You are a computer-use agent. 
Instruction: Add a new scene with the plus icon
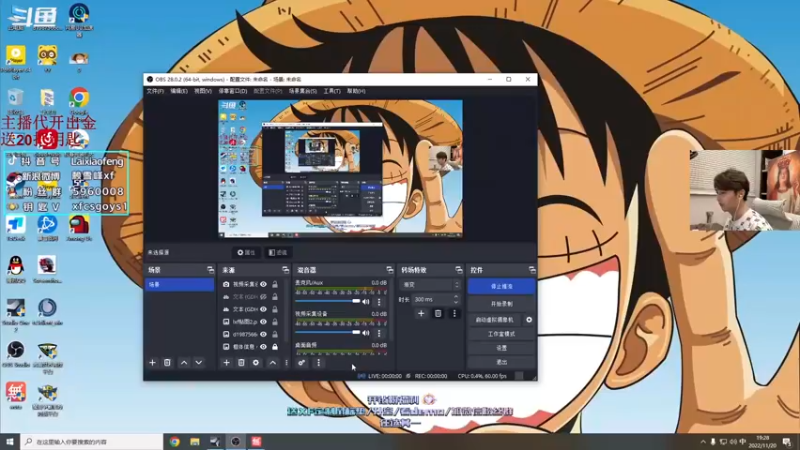point(152,363)
